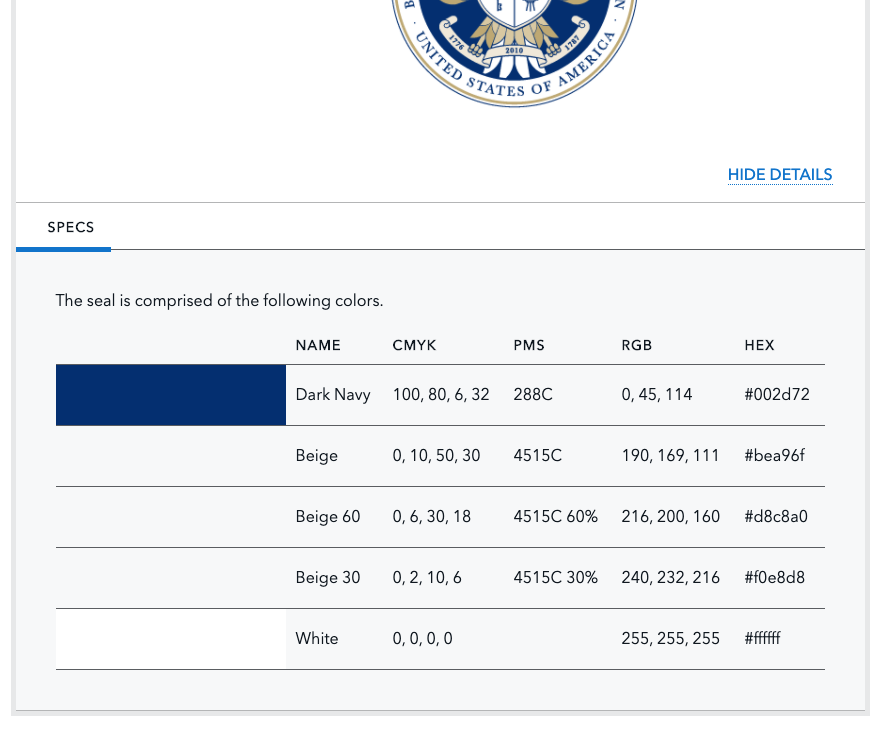This screenshot has height=731, width=881.
Task: Click the HIDE DETAILS link
Action: pos(780,175)
